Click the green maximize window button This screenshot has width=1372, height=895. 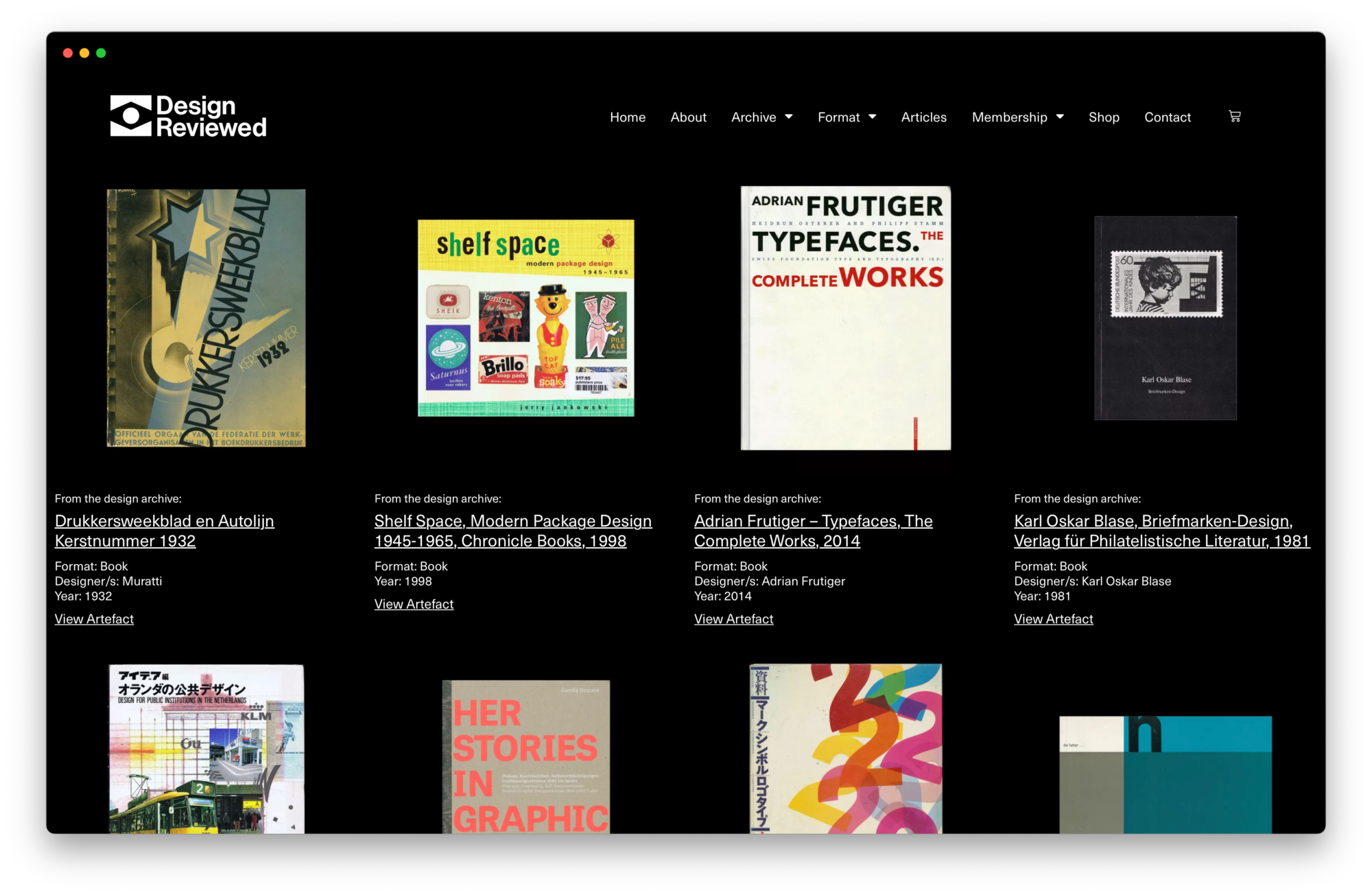click(101, 53)
